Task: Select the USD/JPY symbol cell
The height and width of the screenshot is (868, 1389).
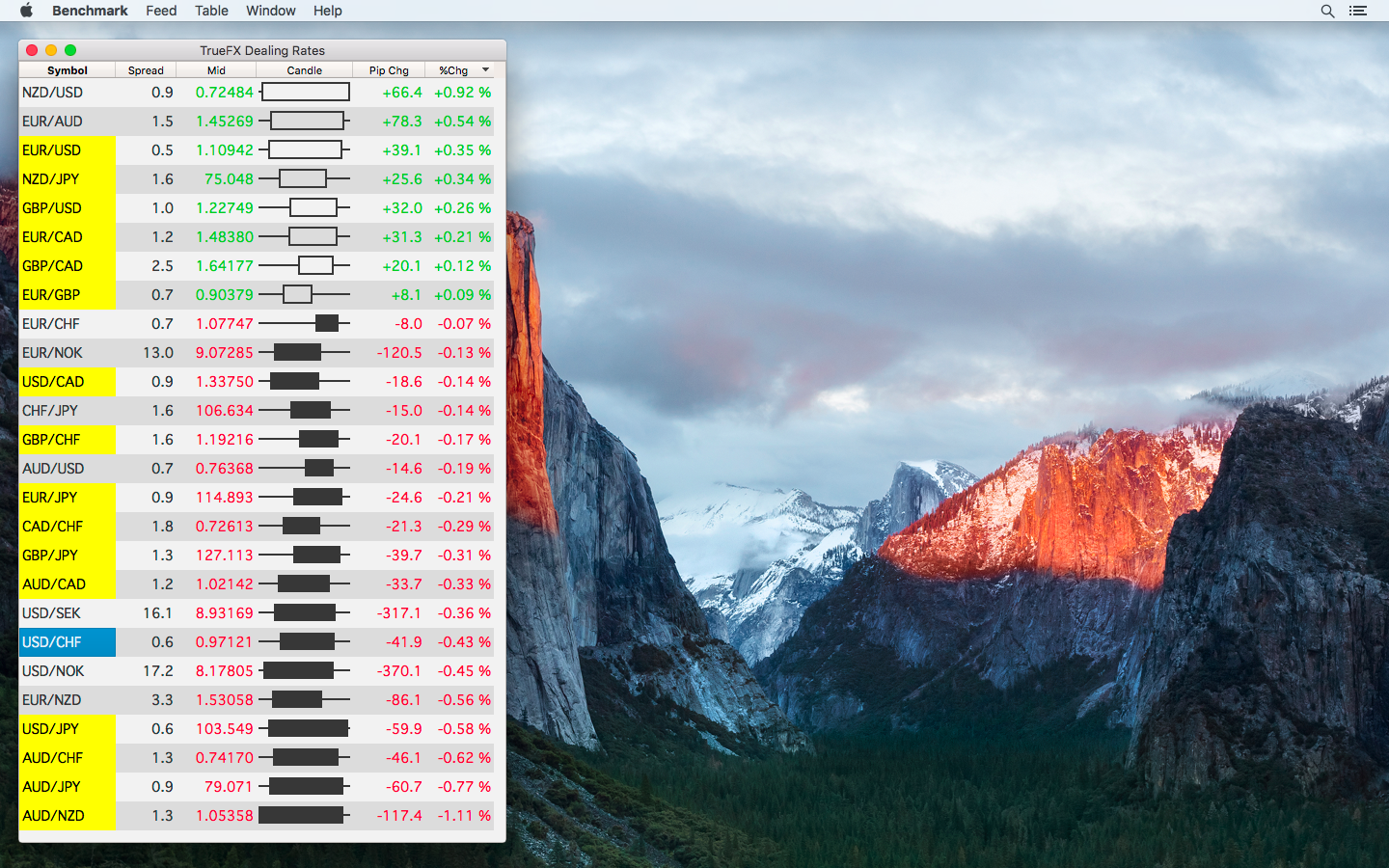Action: [68, 729]
